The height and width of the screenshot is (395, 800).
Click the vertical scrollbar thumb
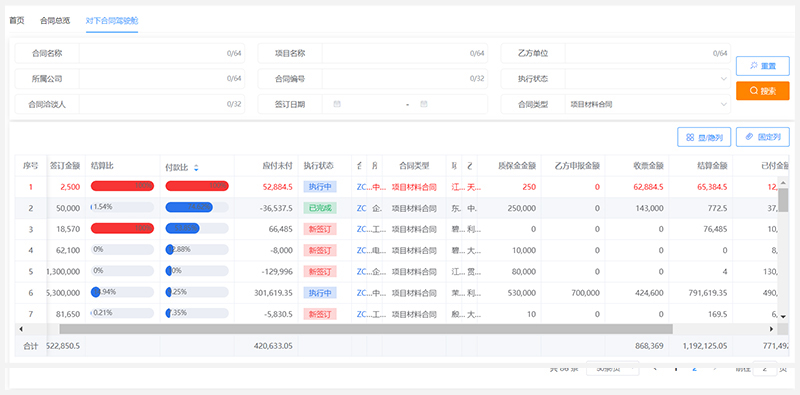[783, 200]
